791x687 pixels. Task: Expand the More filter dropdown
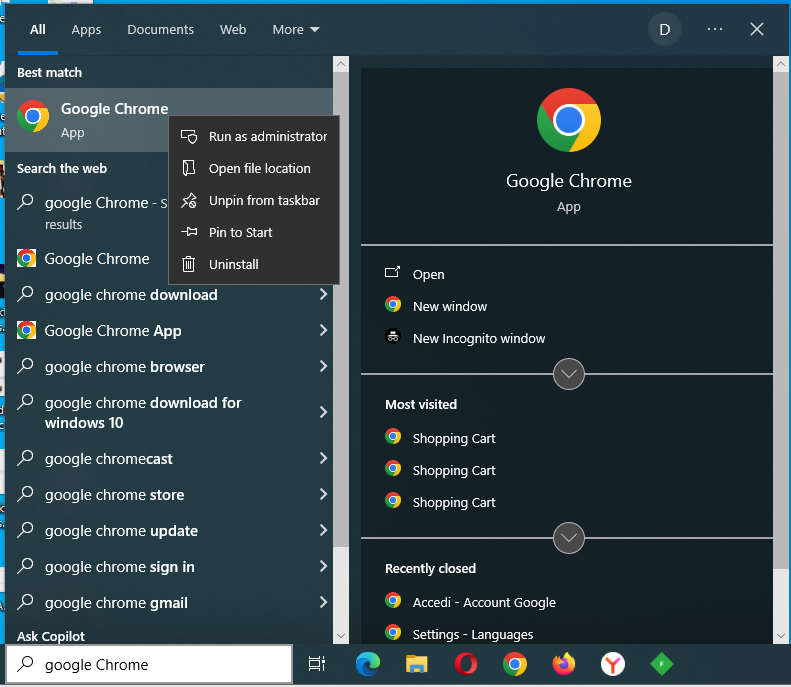point(296,30)
